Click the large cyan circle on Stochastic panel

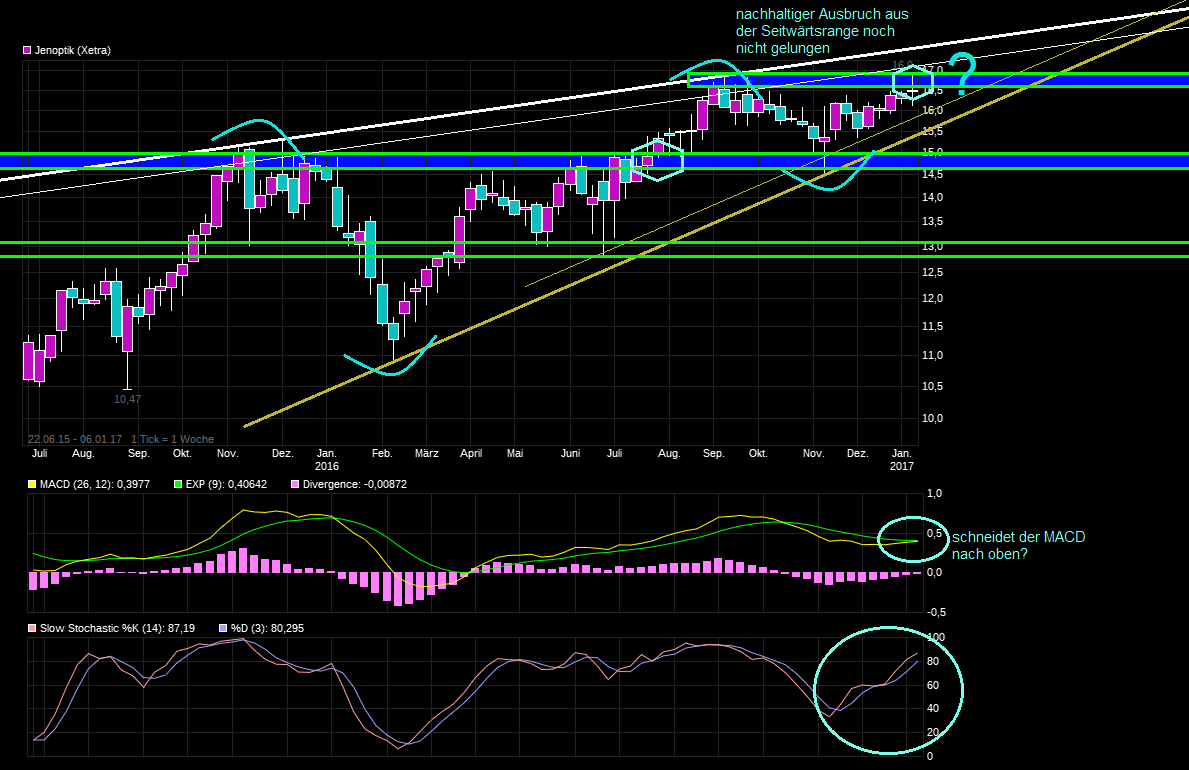[x=889, y=690]
